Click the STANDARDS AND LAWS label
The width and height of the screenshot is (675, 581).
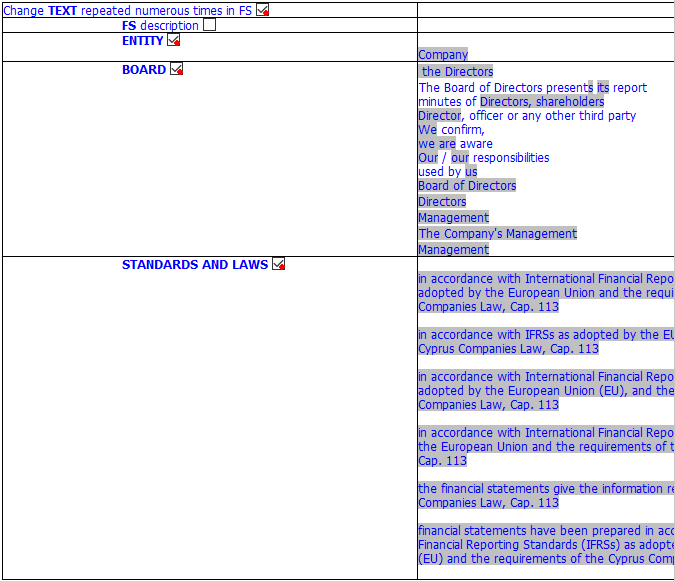[x=195, y=265]
